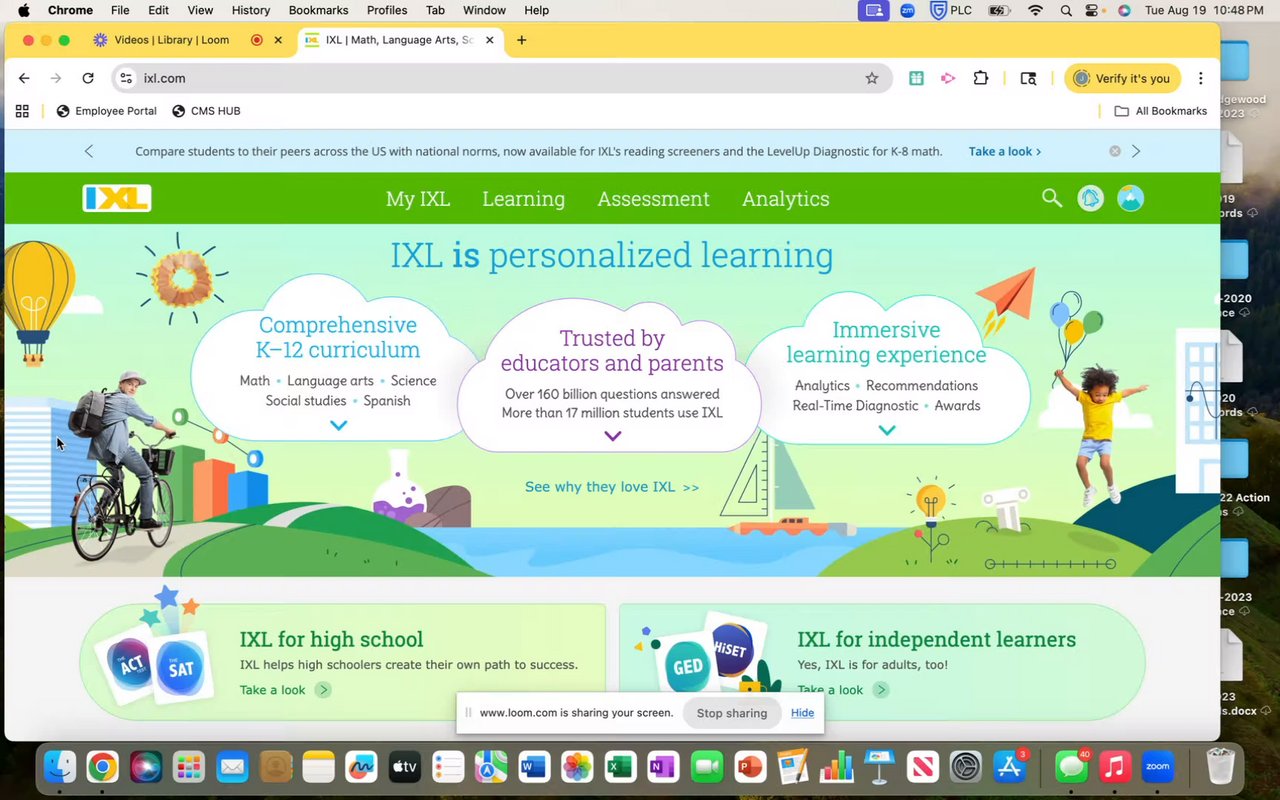Click the Real-Time Diagnostic text
The image size is (1280, 800).
tap(855, 406)
